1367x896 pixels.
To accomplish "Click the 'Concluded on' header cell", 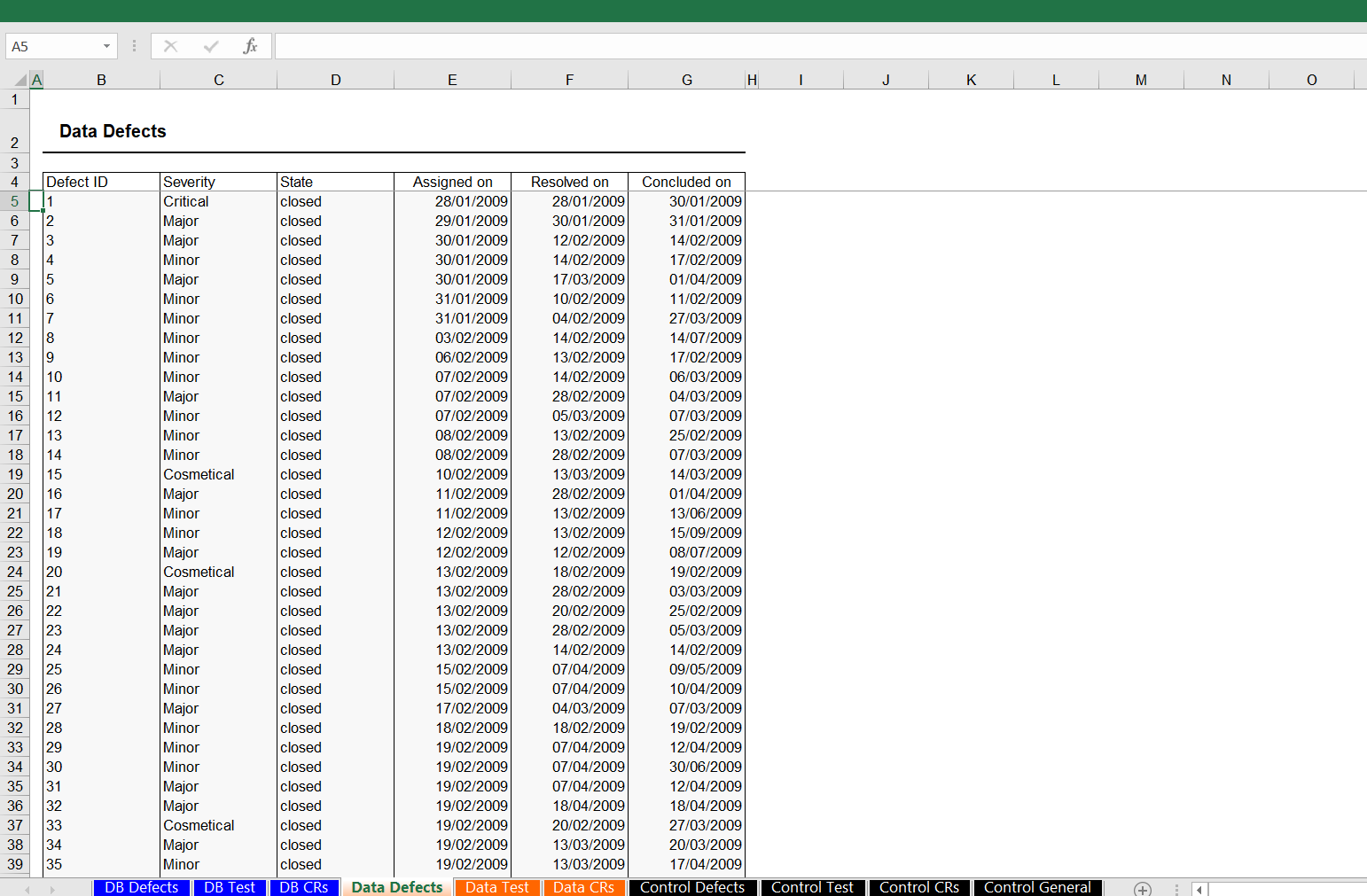I will [x=687, y=182].
